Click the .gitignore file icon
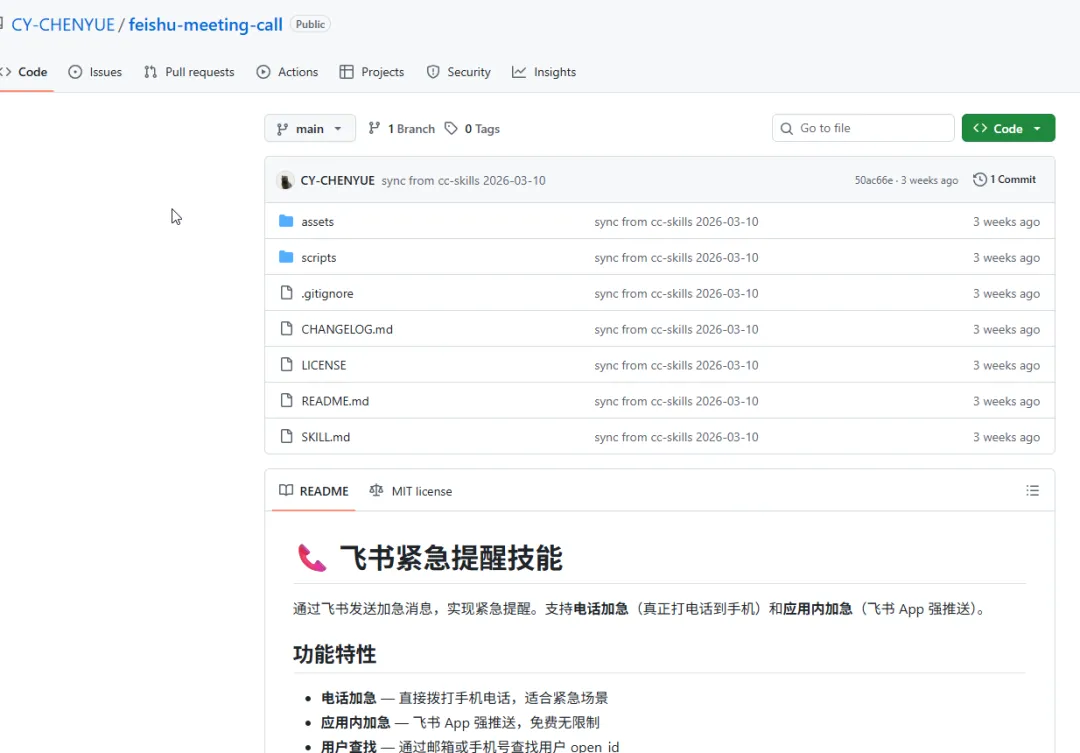 pos(287,293)
